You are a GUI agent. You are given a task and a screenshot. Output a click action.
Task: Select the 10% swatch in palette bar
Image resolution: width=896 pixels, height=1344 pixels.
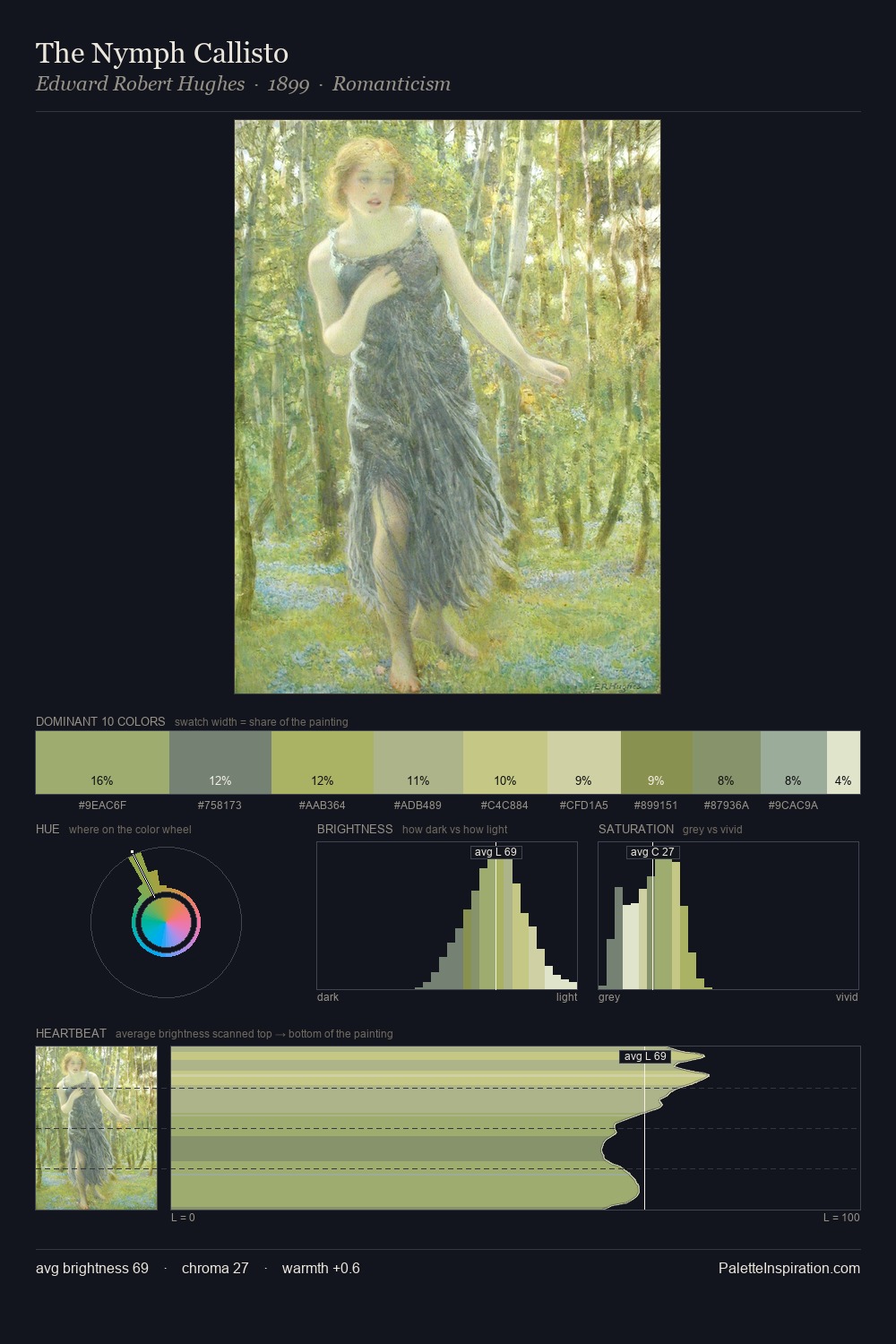click(x=505, y=762)
